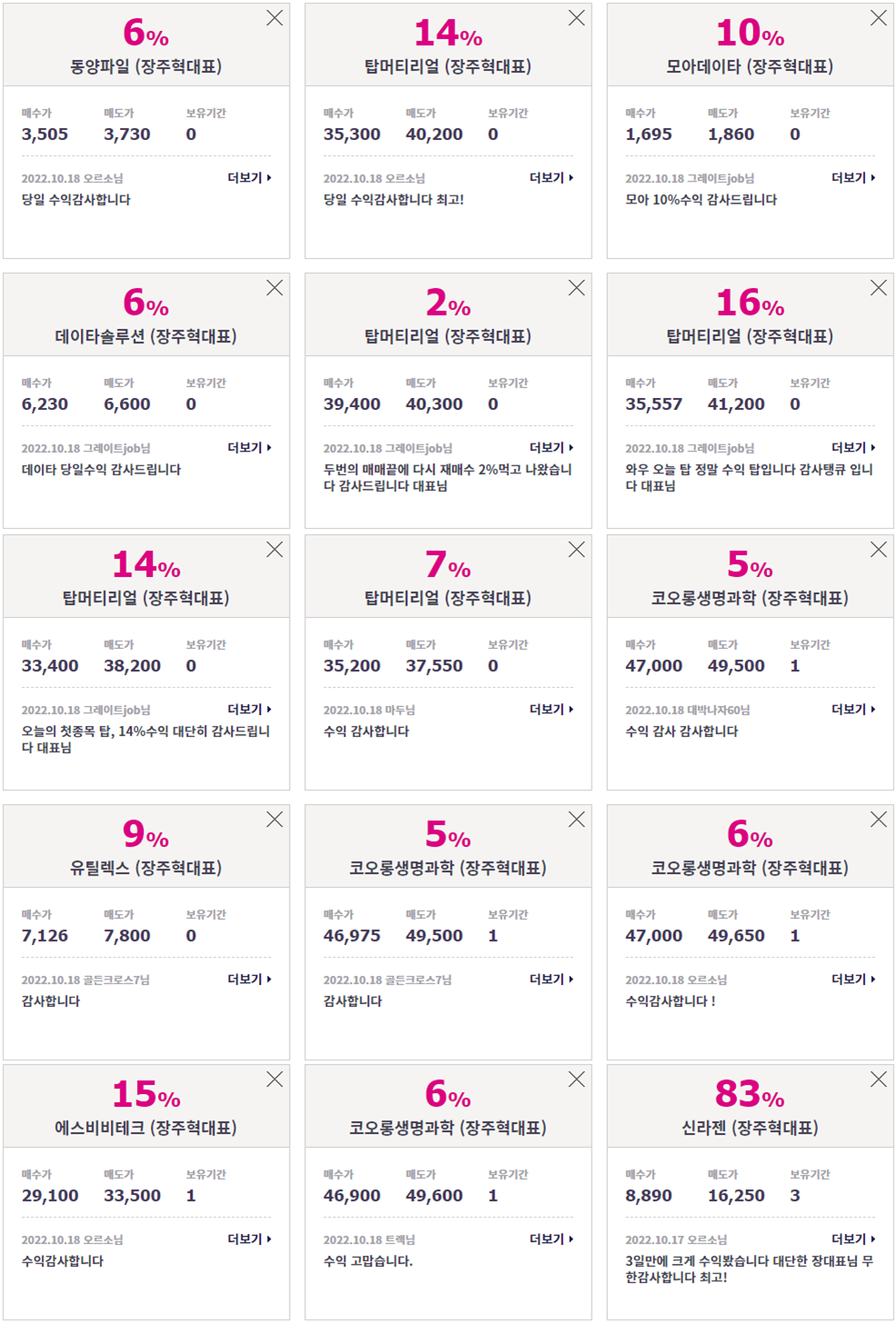The width and height of the screenshot is (896, 1324).
Task: Show more on 신라젠 83% review
Action: 853,1239
